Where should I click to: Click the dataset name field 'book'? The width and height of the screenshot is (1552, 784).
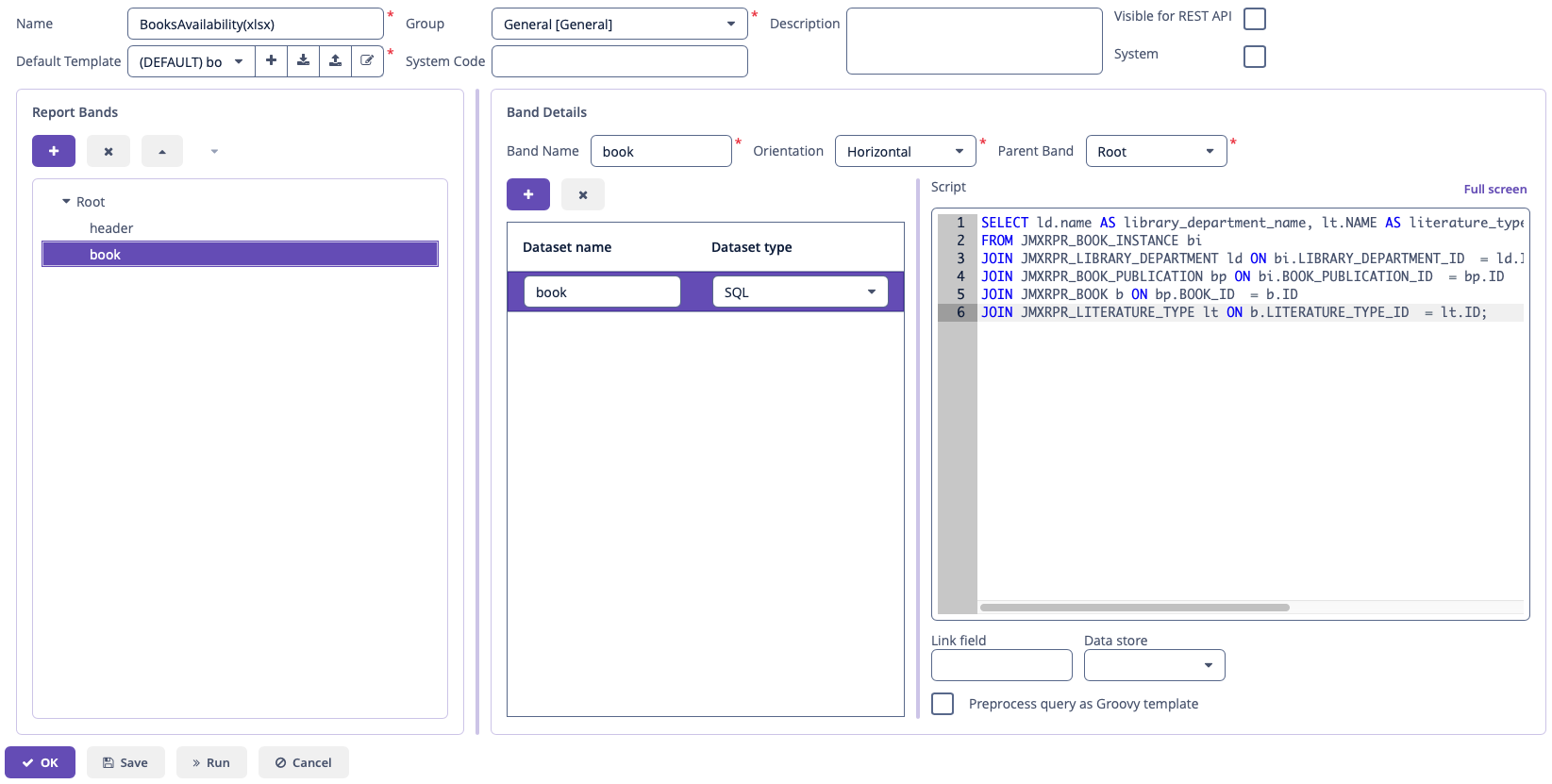[x=602, y=292]
